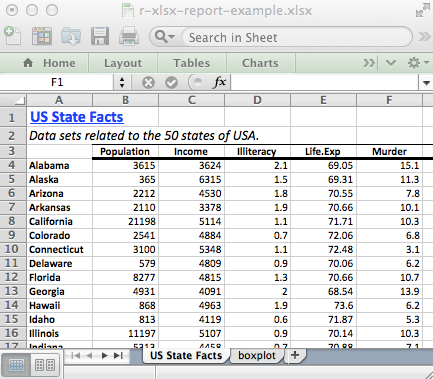Image resolution: width=433 pixels, height=379 pixels.
Task: Select Illinois population value 11197
Action: point(125,334)
